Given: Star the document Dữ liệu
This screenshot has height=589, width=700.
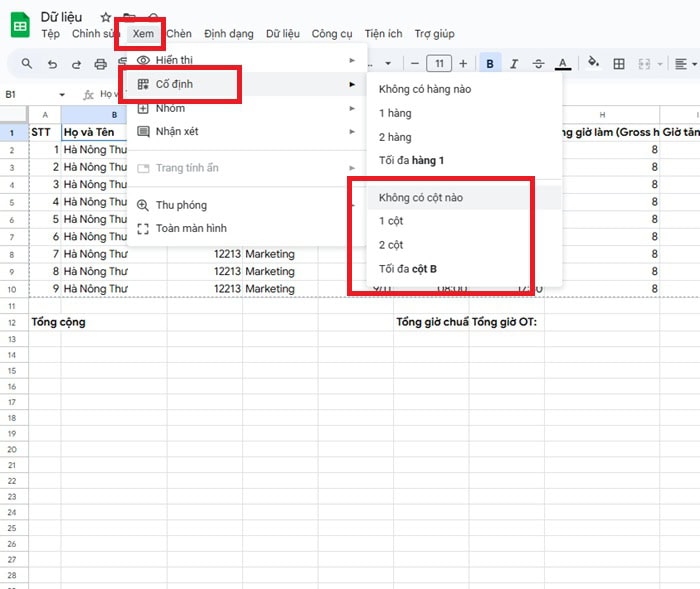Looking at the screenshot, I should pyautogui.click(x=106, y=18).
